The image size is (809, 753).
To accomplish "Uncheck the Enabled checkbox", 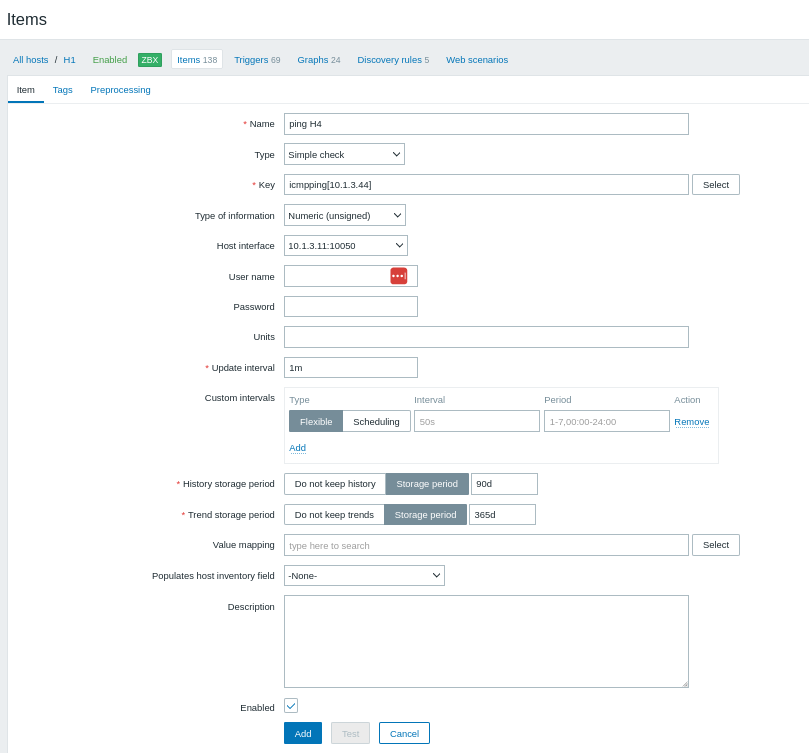I will click(291, 706).
